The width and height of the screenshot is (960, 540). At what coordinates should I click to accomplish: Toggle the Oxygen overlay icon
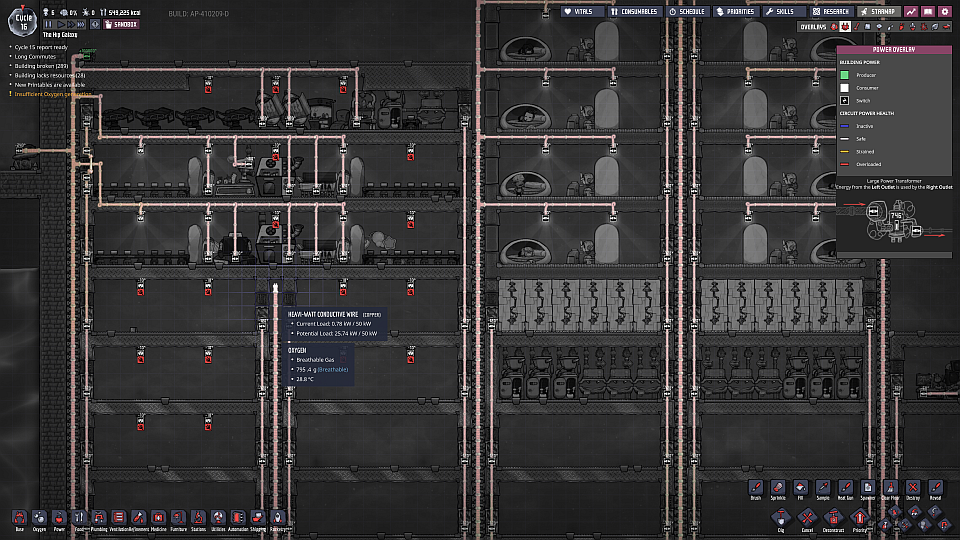(833, 27)
